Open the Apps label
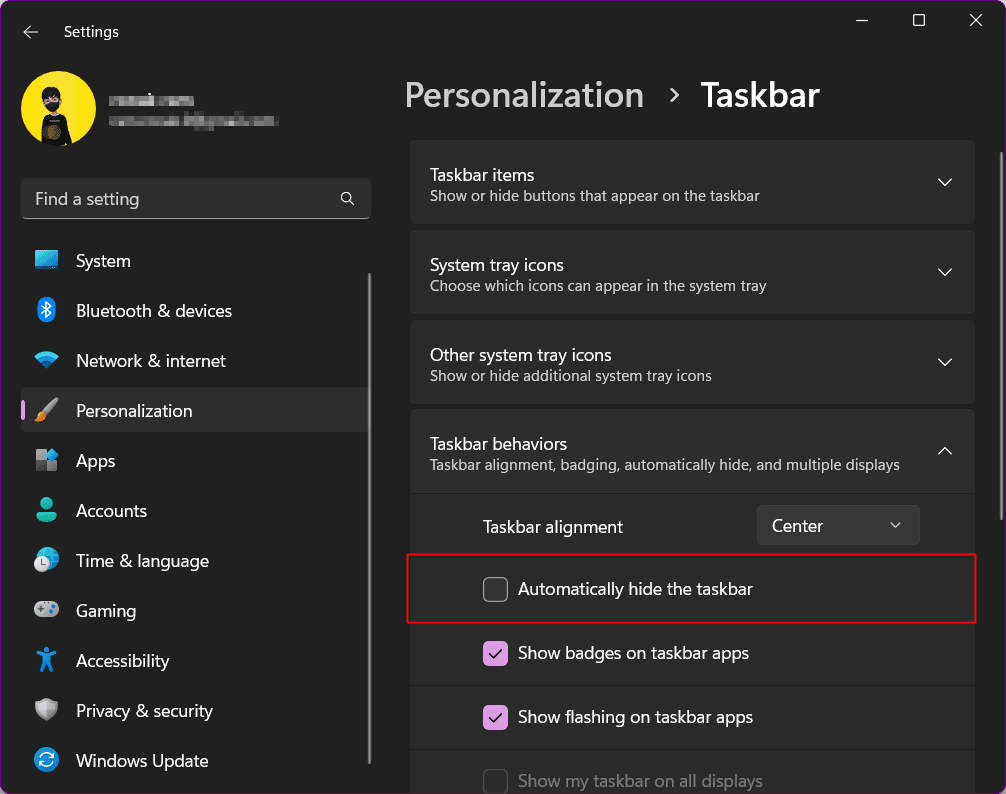 click(96, 461)
